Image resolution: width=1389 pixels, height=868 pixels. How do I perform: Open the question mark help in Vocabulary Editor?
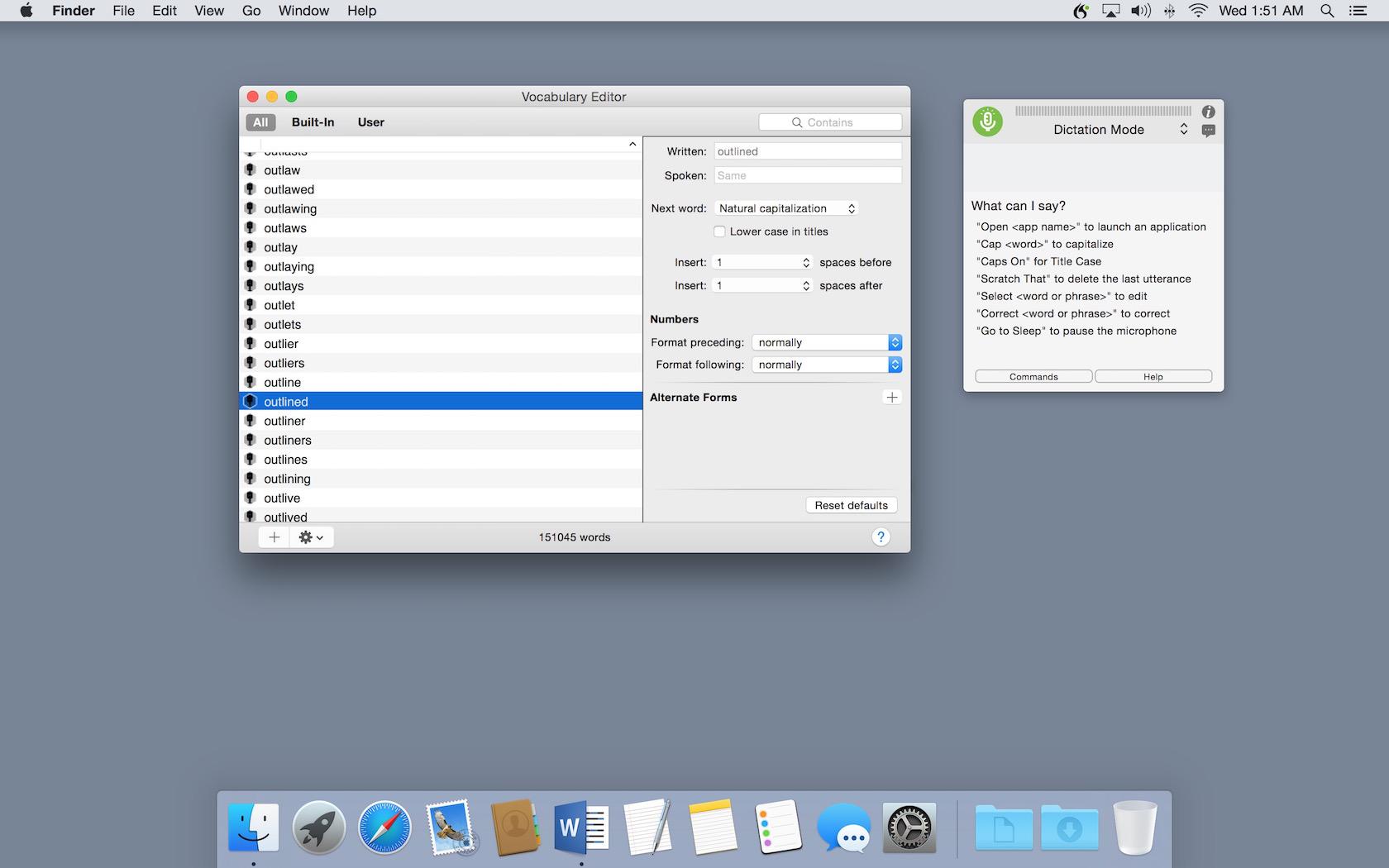[x=881, y=537]
